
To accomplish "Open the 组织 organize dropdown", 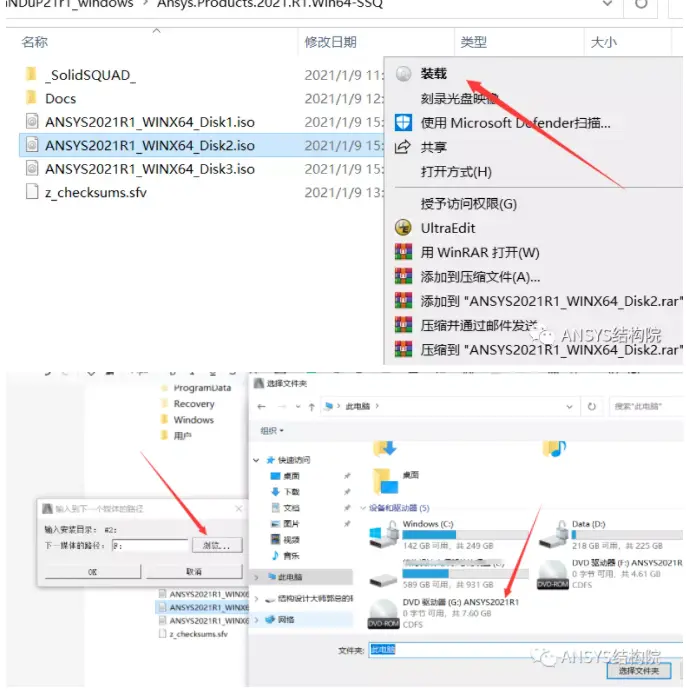I will click(271, 430).
